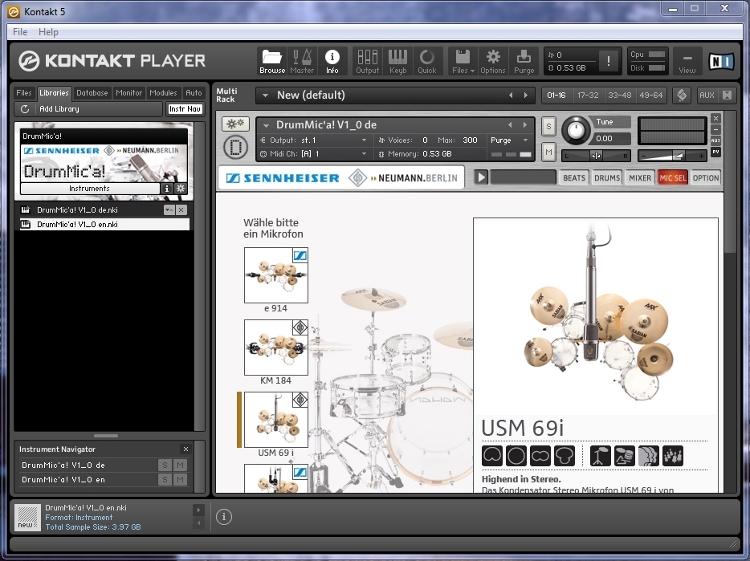This screenshot has width=750, height=561.
Task: Click the instrument volume slider
Action: click(x=672, y=155)
